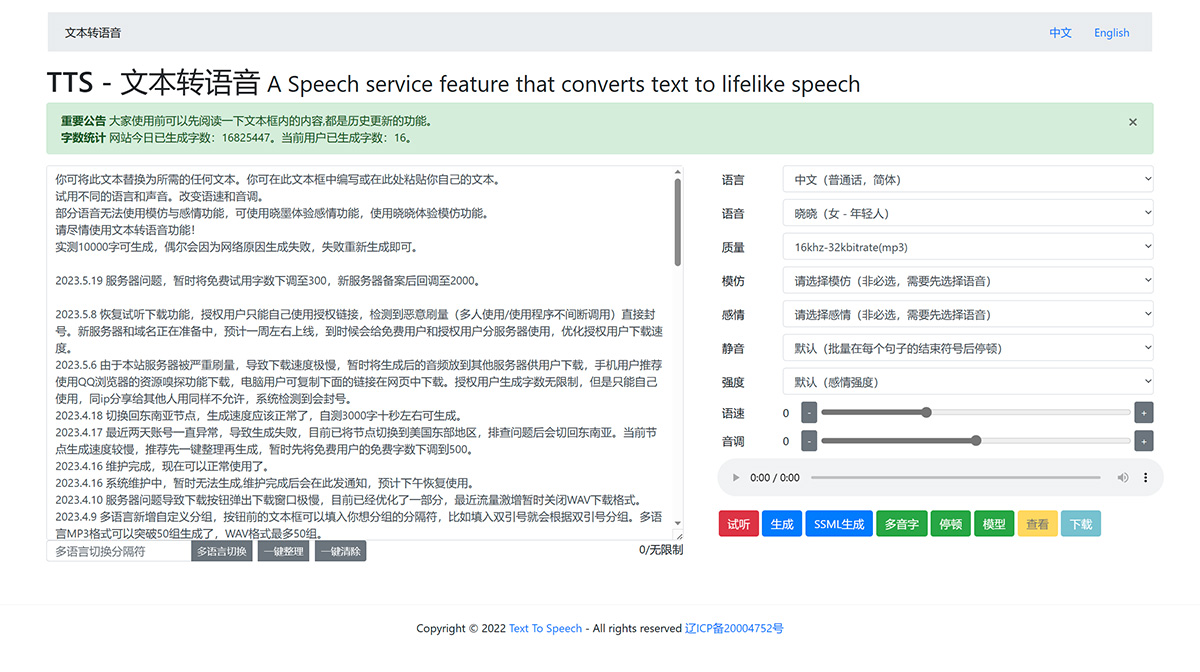The height and width of the screenshot is (672, 1200).
Task: Play the generated speech in the audio player
Action: 736,477
